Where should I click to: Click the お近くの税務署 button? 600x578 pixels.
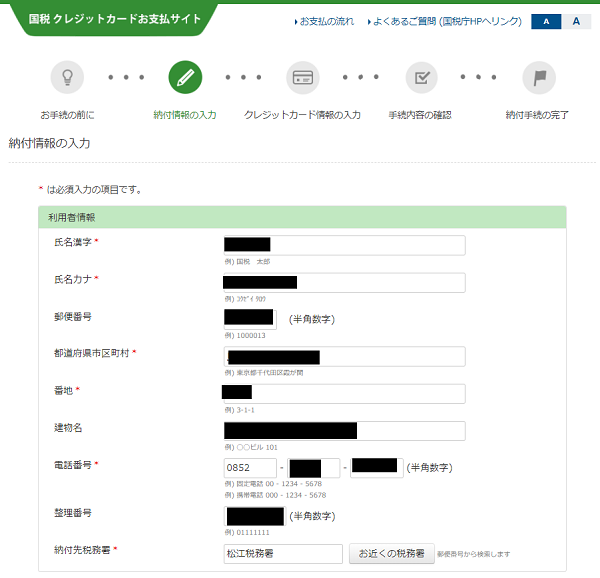pos(391,554)
